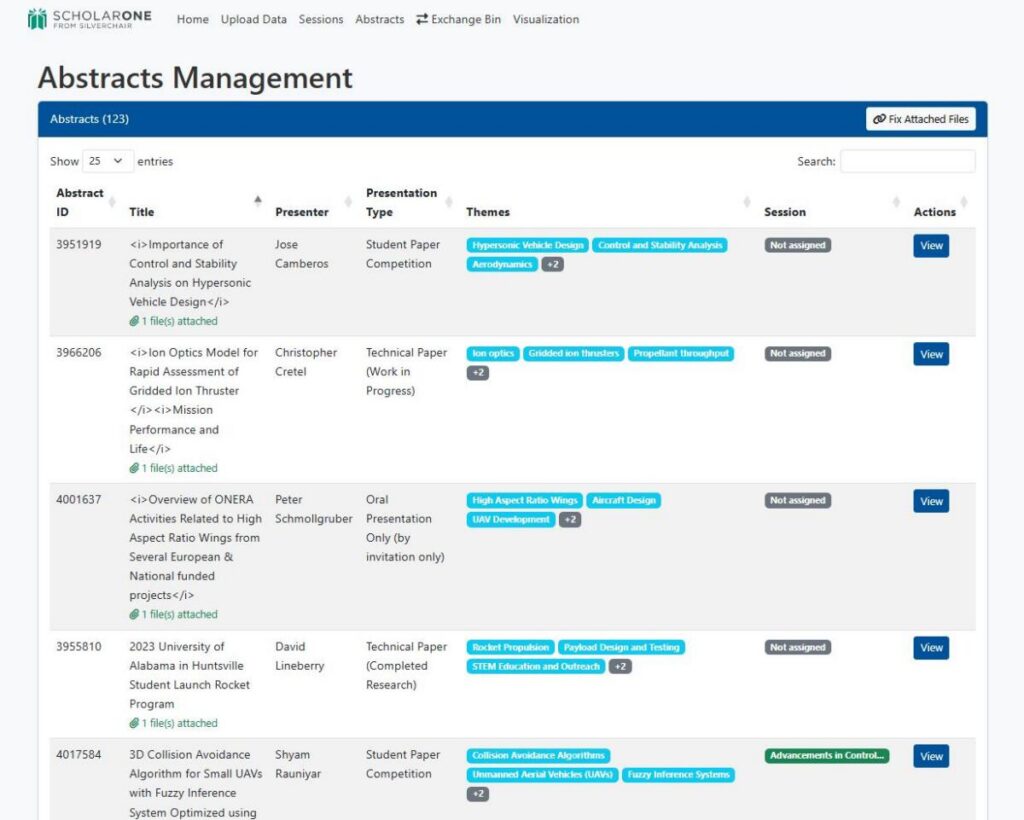Image resolution: width=1024 pixels, height=820 pixels.
Task: Open Abstracts page
Action: coord(379,20)
